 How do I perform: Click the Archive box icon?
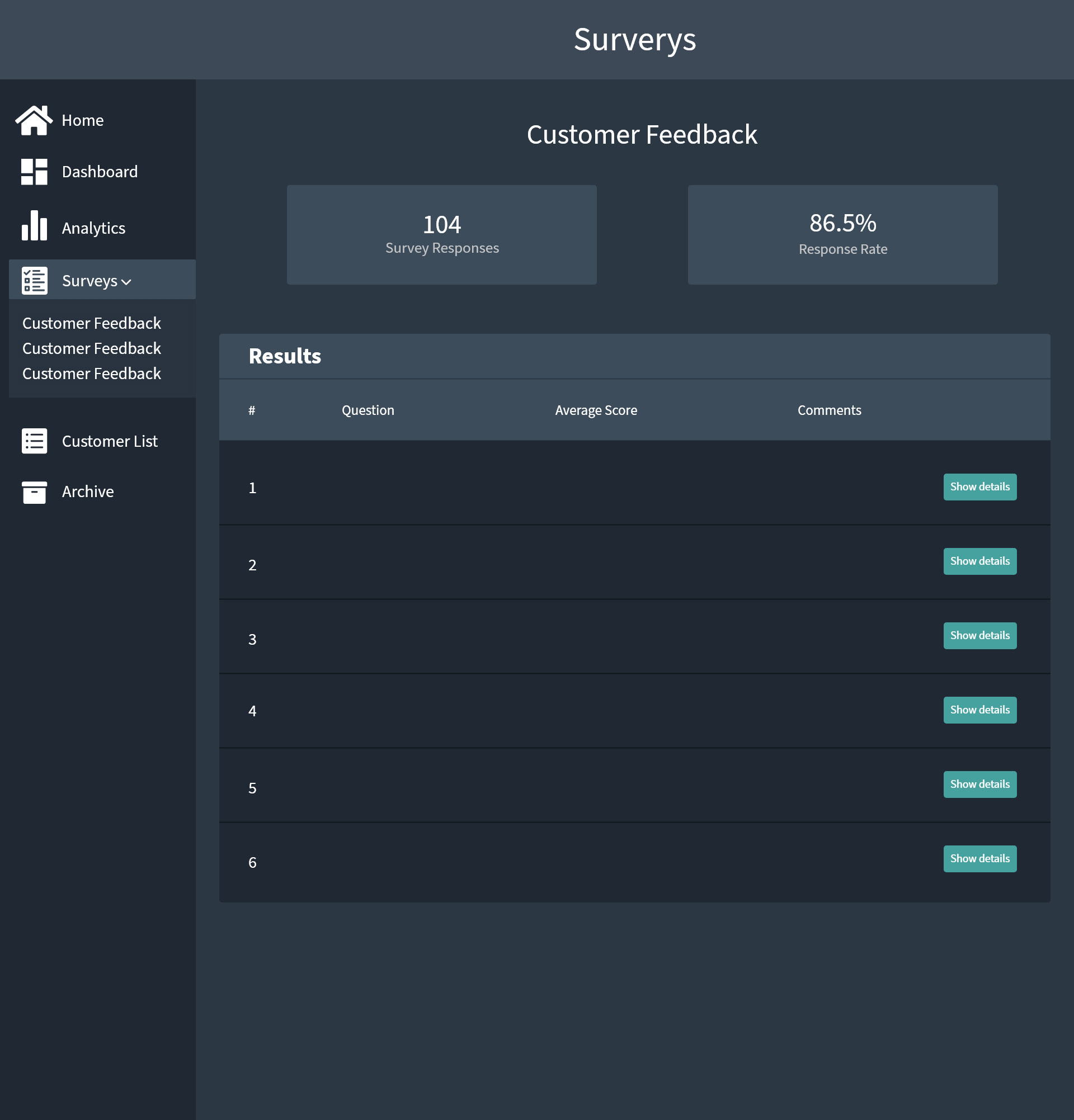(34, 492)
